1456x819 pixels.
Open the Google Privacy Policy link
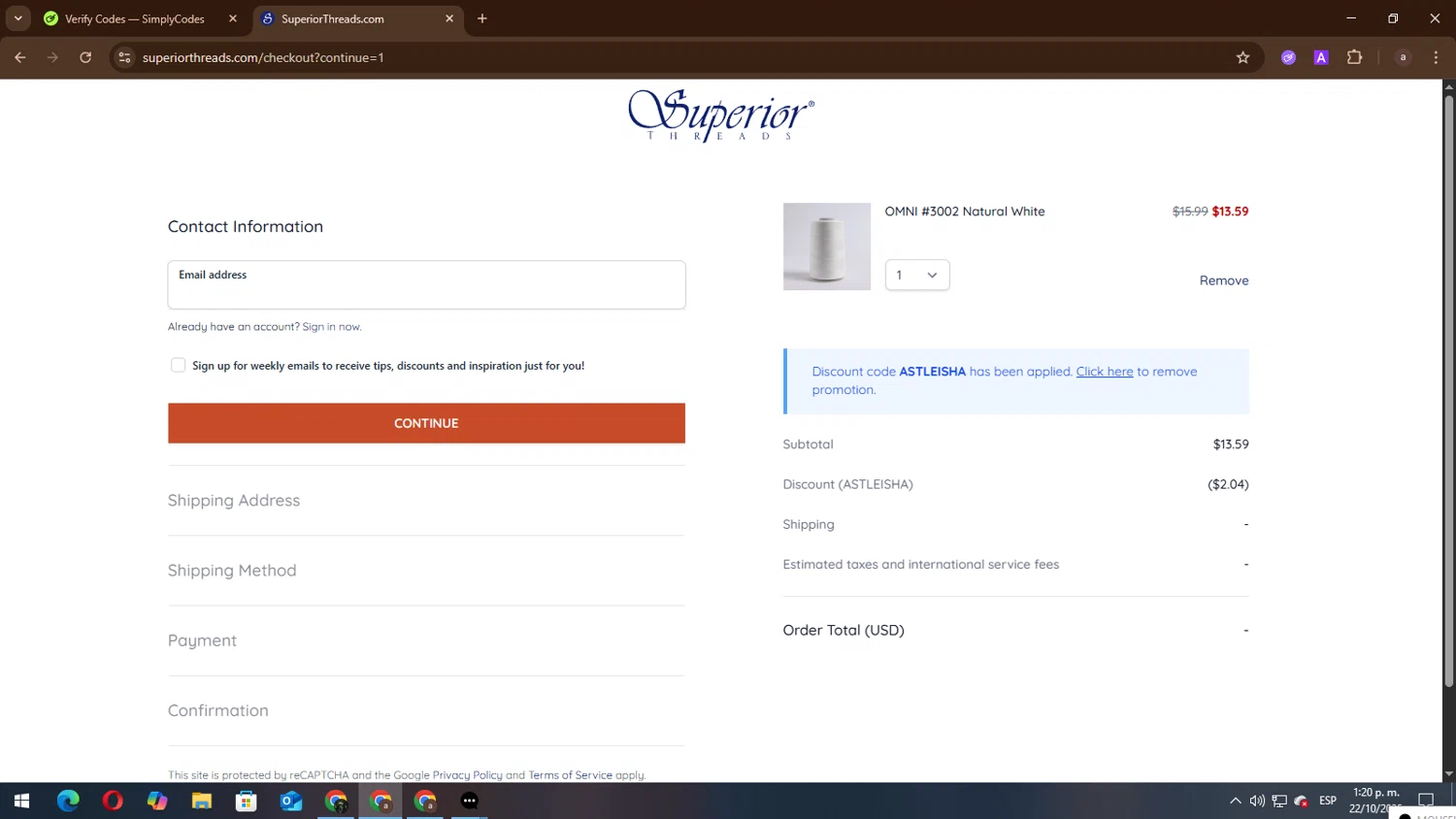[x=467, y=775]
